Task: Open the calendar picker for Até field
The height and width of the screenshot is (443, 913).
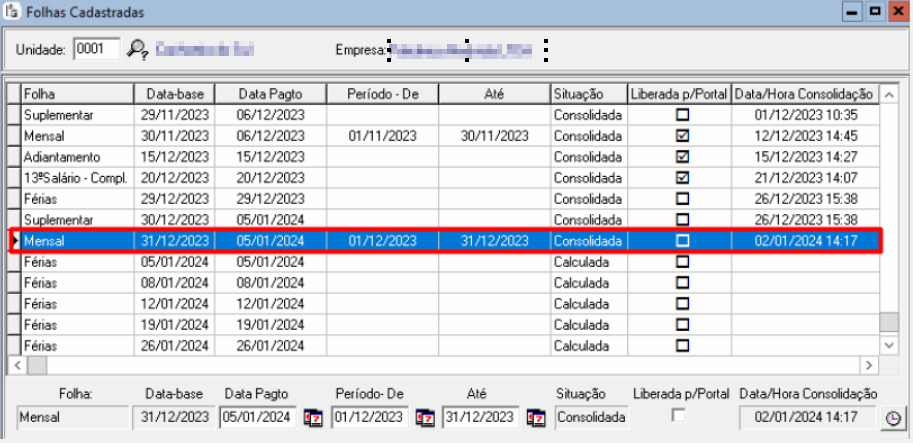Action: pyautogui.click(x=535, y=417)
